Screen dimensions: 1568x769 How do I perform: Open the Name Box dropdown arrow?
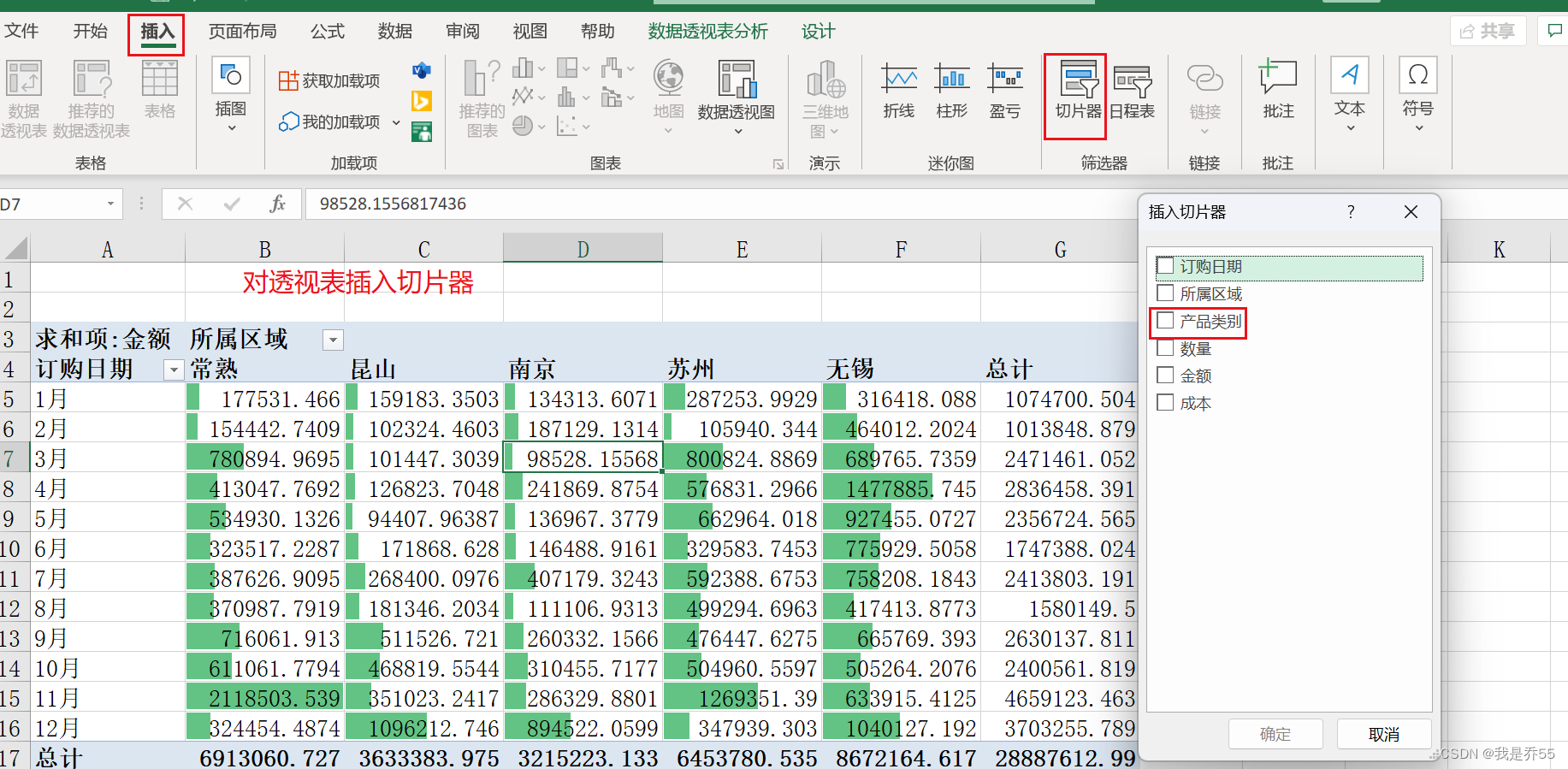coord(110,204)
